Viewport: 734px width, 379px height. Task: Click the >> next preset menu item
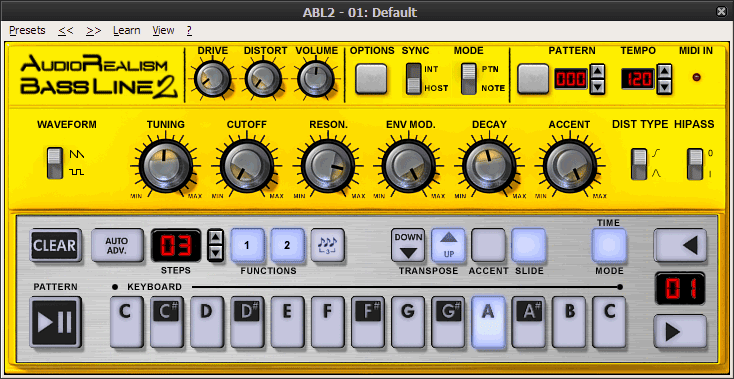coord(94,30)
